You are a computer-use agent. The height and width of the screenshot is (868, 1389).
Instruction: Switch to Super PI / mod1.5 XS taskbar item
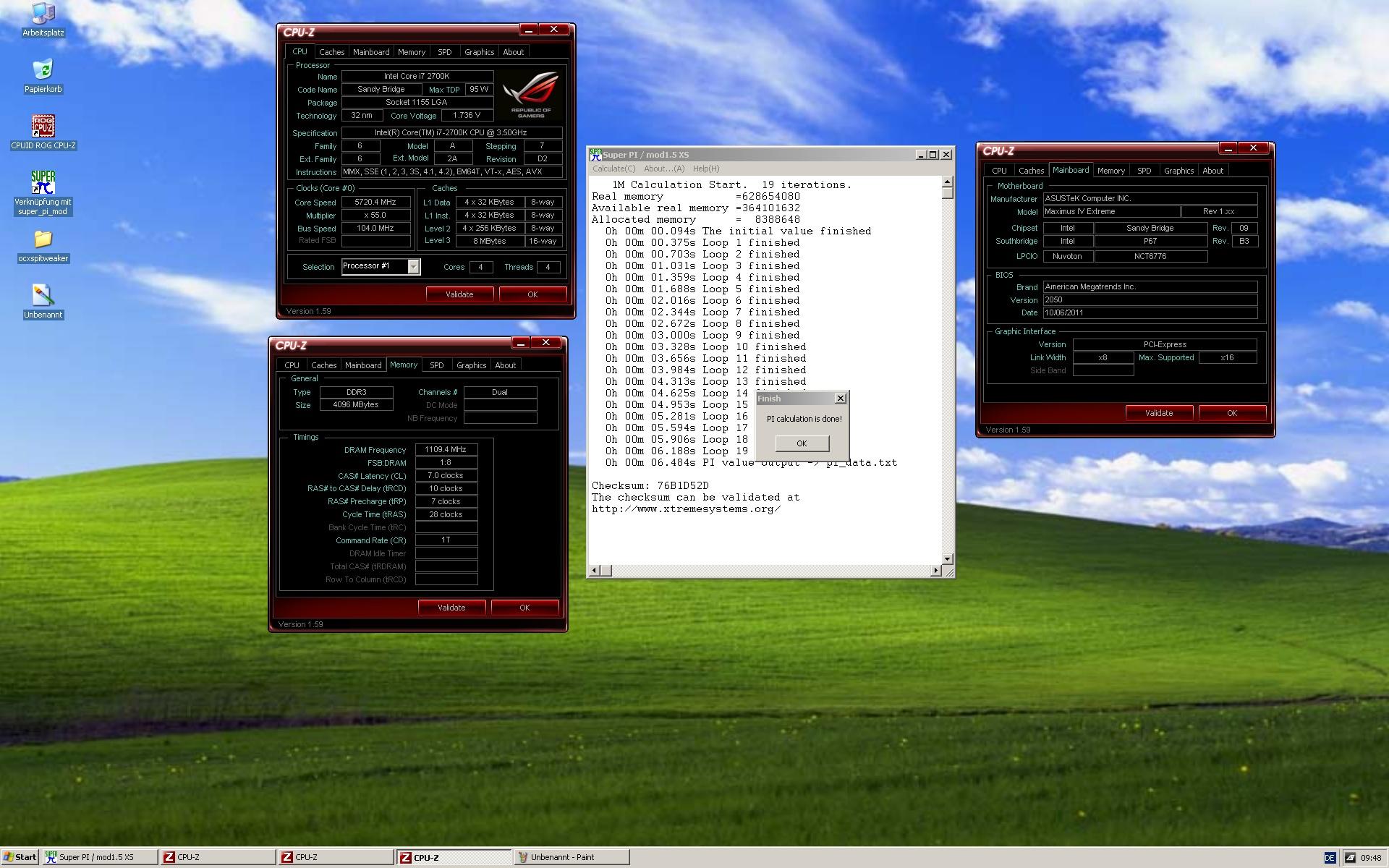tap(100, 857)
